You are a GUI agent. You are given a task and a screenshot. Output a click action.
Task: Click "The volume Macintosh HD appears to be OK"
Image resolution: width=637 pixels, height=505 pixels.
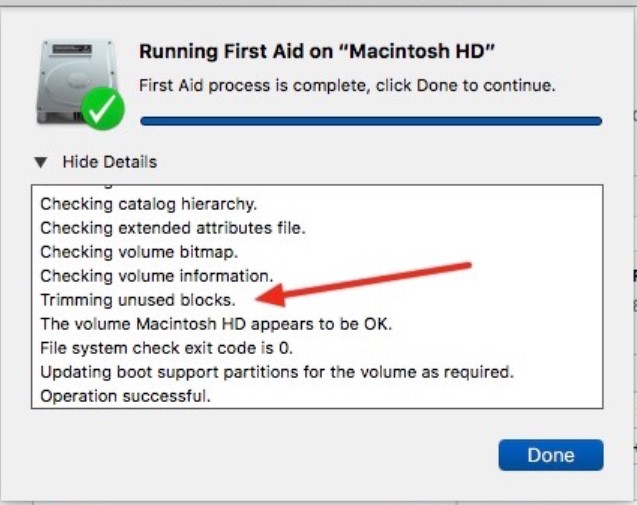(x=216, y=324)
